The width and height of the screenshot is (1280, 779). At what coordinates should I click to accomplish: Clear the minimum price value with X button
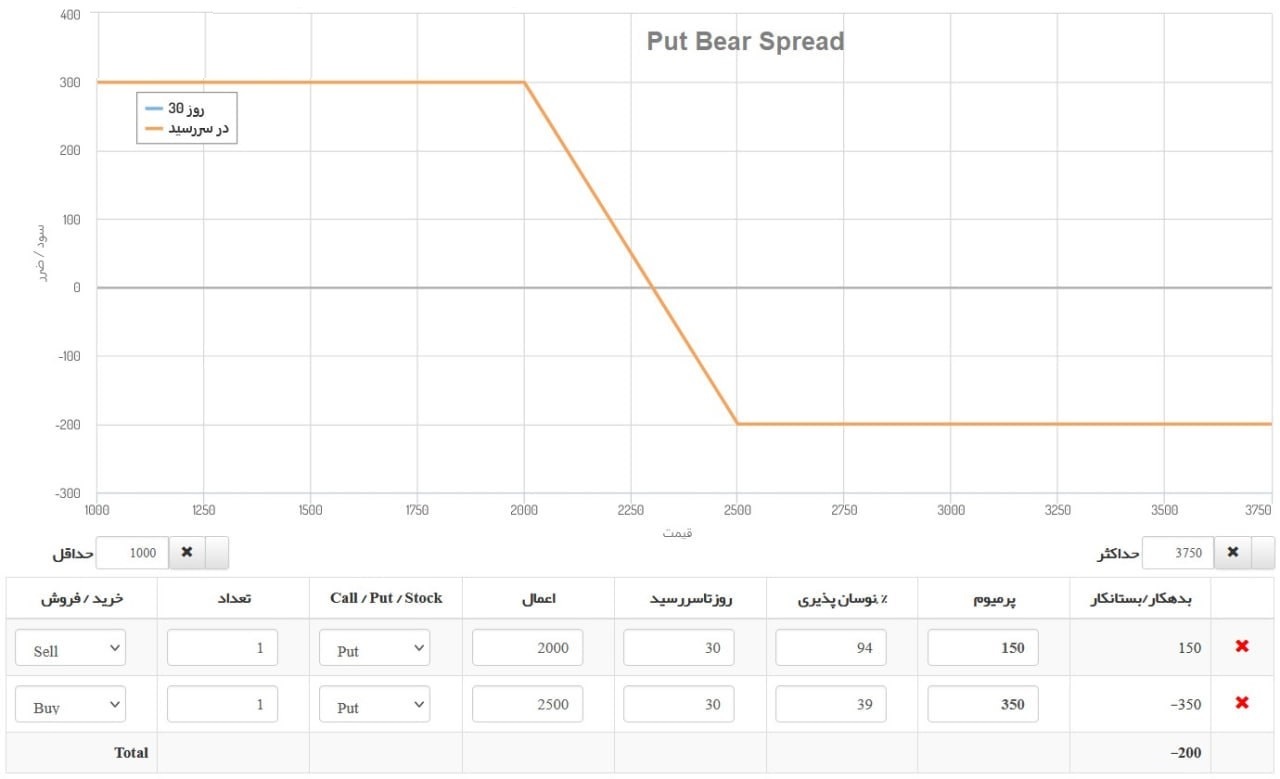coord(187,552)
